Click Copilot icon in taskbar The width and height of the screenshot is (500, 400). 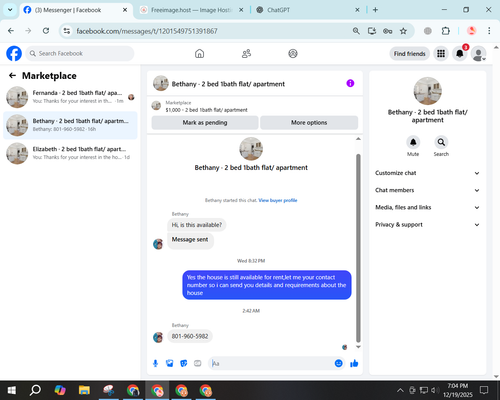[x=60, y=390]
